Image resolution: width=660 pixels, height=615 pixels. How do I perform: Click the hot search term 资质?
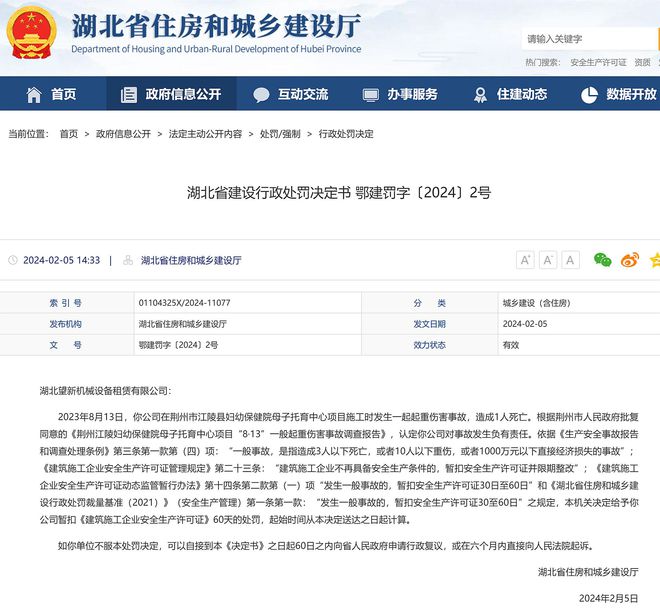[x=642, y=63]
